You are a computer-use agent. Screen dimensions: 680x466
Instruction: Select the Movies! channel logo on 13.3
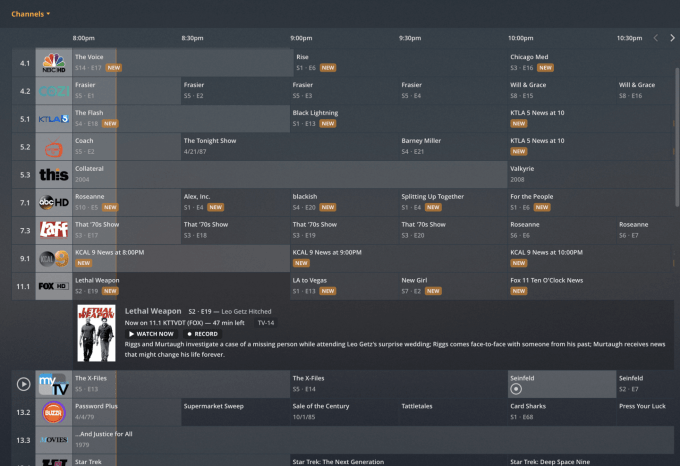54,440
